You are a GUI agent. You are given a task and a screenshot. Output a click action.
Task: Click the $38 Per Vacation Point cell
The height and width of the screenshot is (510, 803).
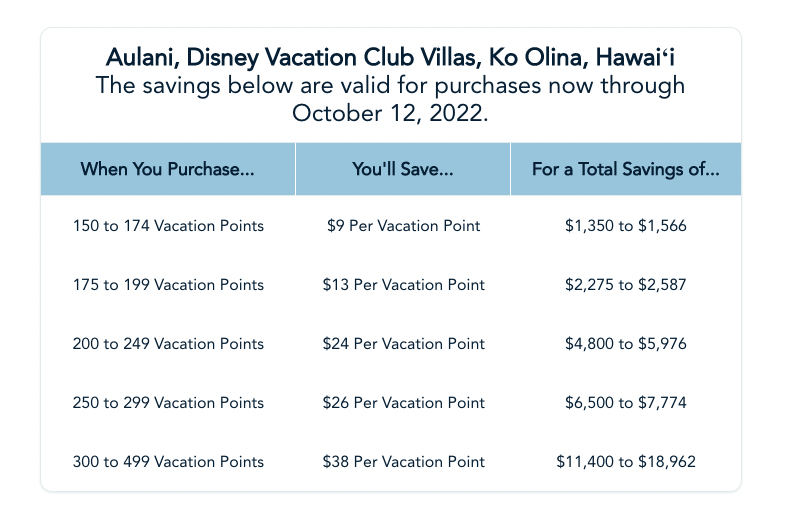[x=403, y=462]
